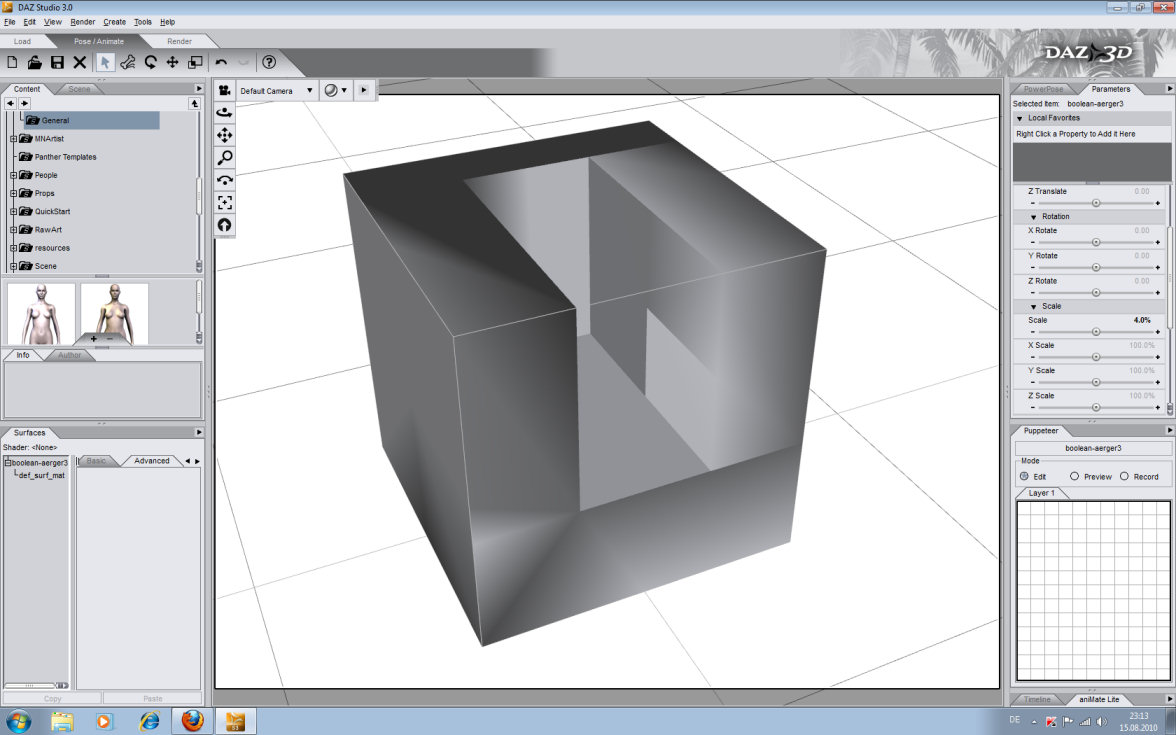The image size is (1176, 735).
Task: Click the Copy button in Surfaces
Action: [52, 698]
